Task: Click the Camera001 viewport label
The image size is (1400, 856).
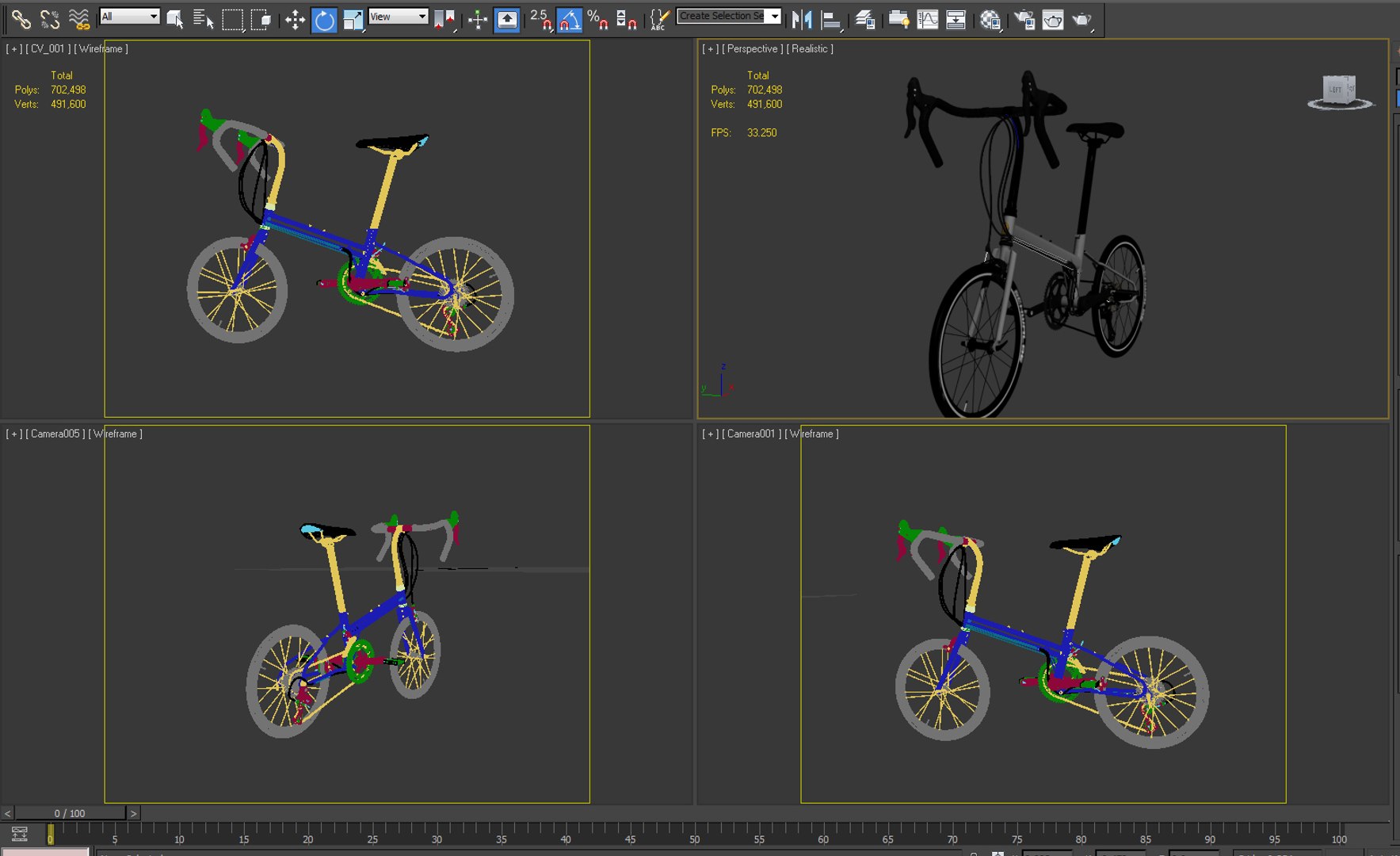Action: 751,434
